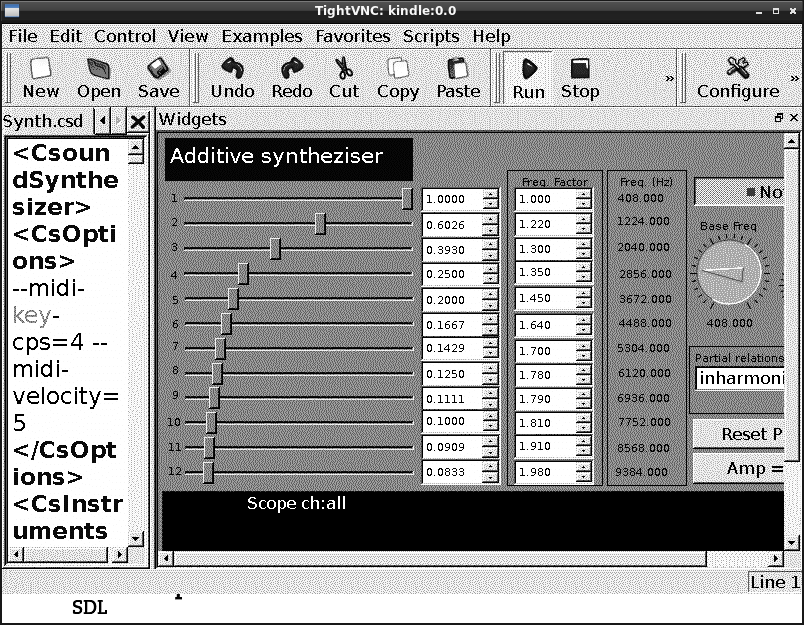Open the Control menu
Screen dimensions: 804x625
[x=125, y=36]
